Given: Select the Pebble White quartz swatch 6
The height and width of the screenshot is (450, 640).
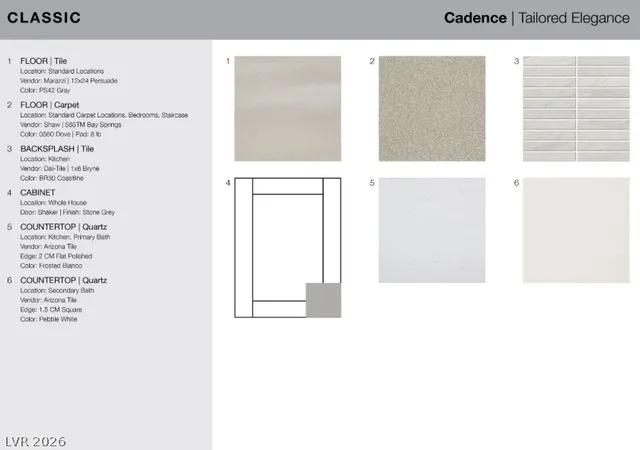Looking at the screenshot, I should [576, 230].
